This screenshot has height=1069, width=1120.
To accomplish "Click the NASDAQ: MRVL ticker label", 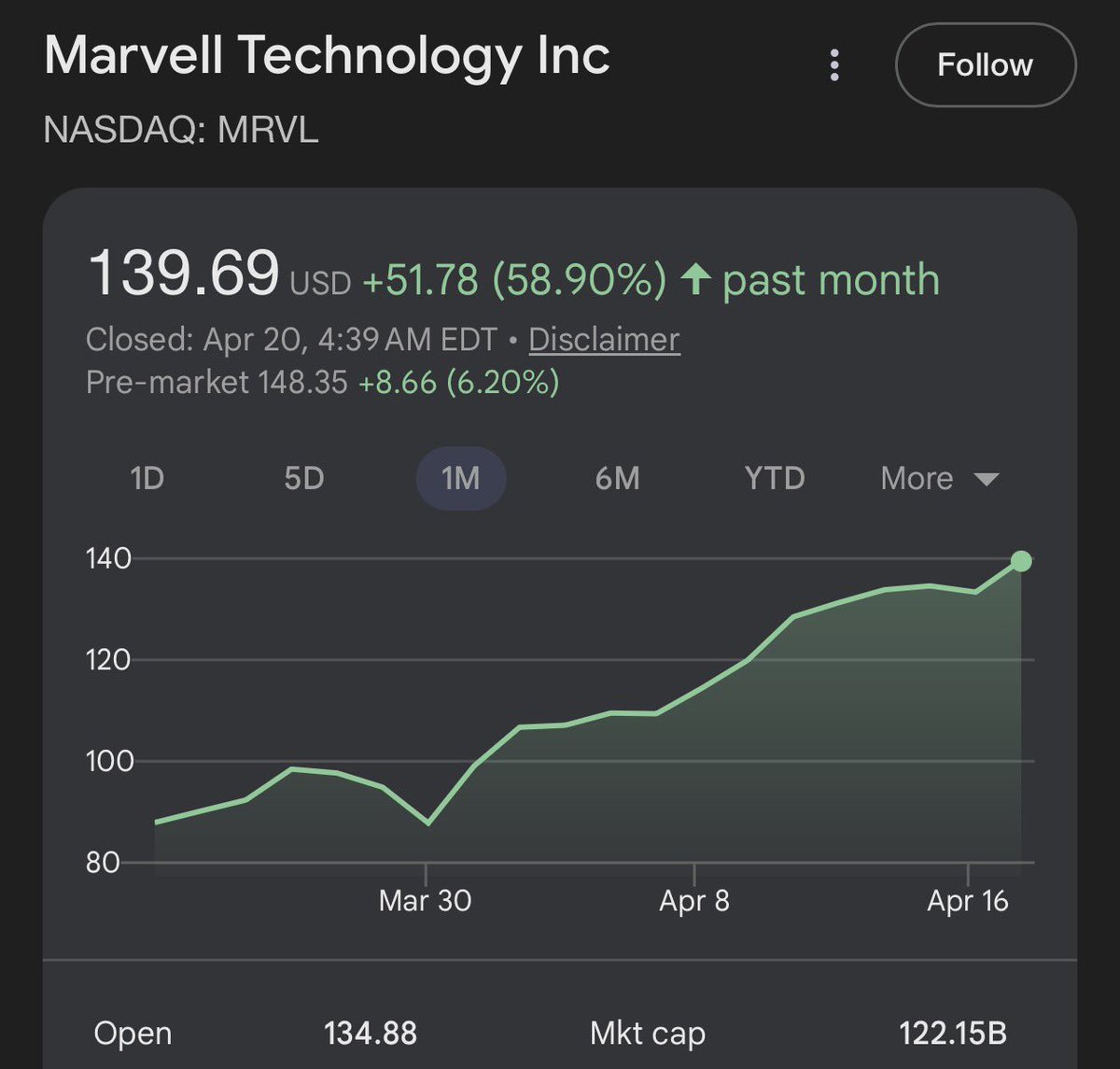I will point(181,130).
